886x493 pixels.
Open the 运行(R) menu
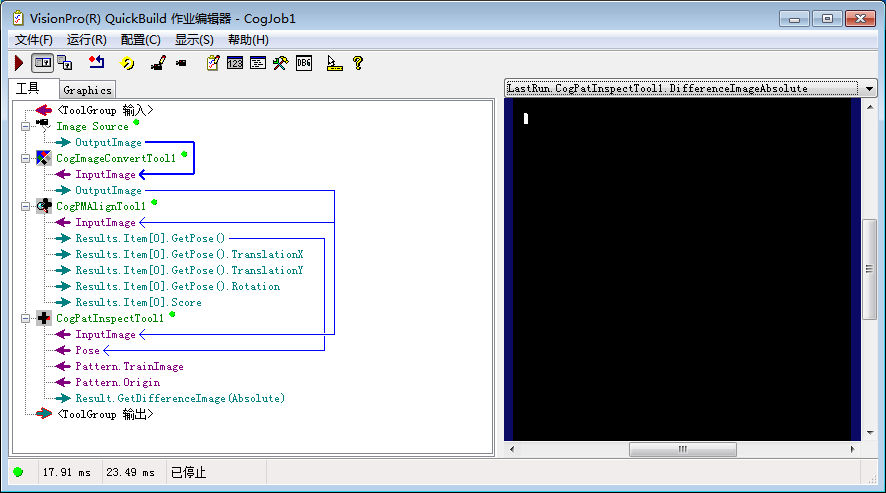point(86,40)
